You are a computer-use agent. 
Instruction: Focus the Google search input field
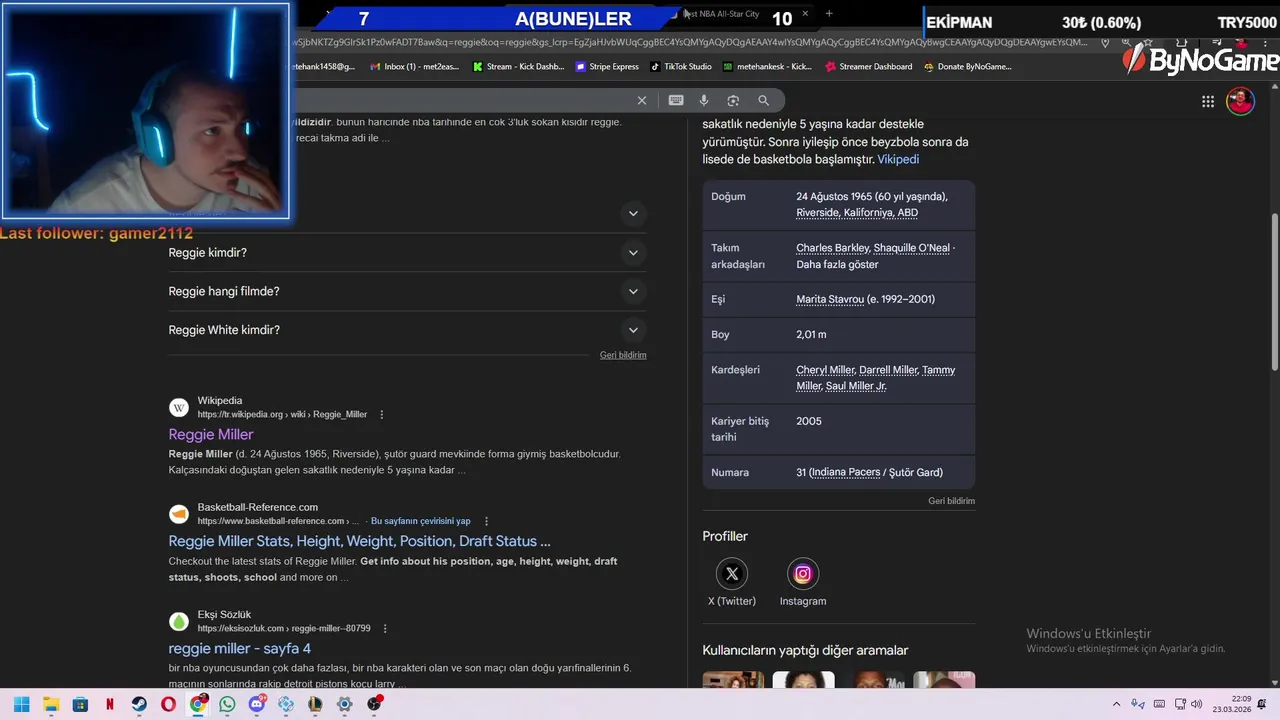[460, 100]
